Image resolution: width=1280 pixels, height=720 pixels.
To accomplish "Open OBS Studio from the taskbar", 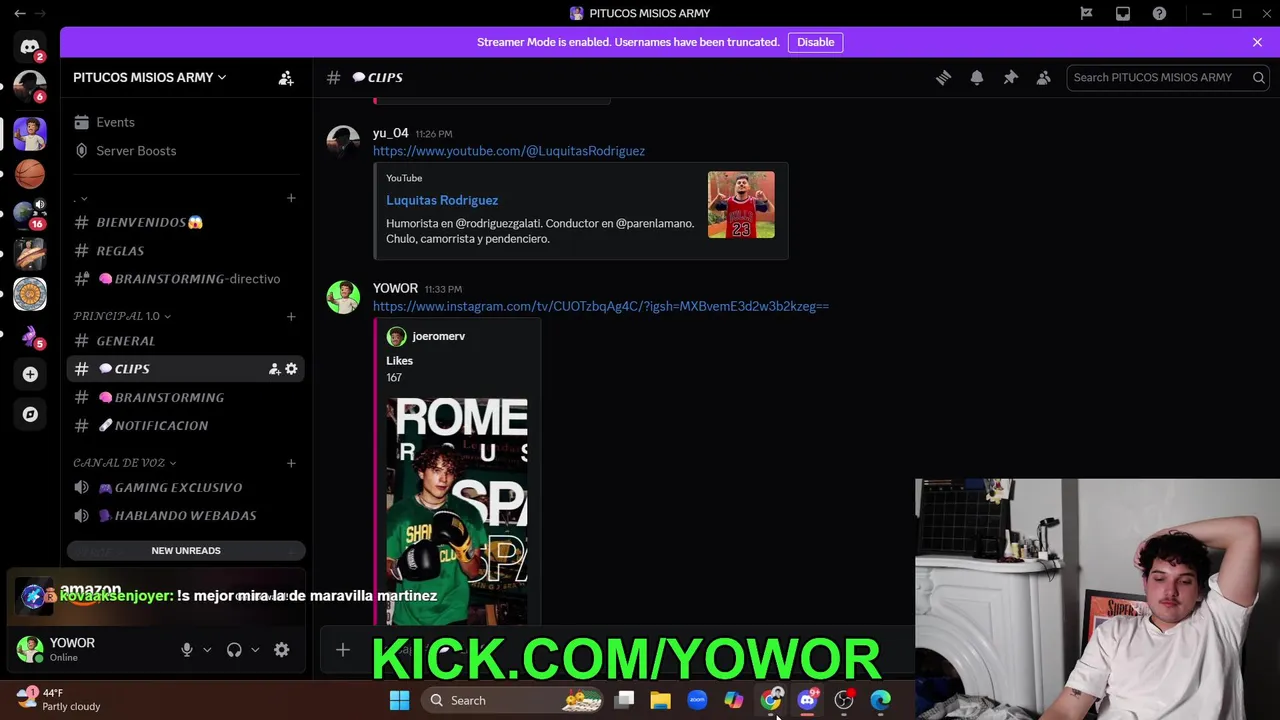I will point(844,700).
